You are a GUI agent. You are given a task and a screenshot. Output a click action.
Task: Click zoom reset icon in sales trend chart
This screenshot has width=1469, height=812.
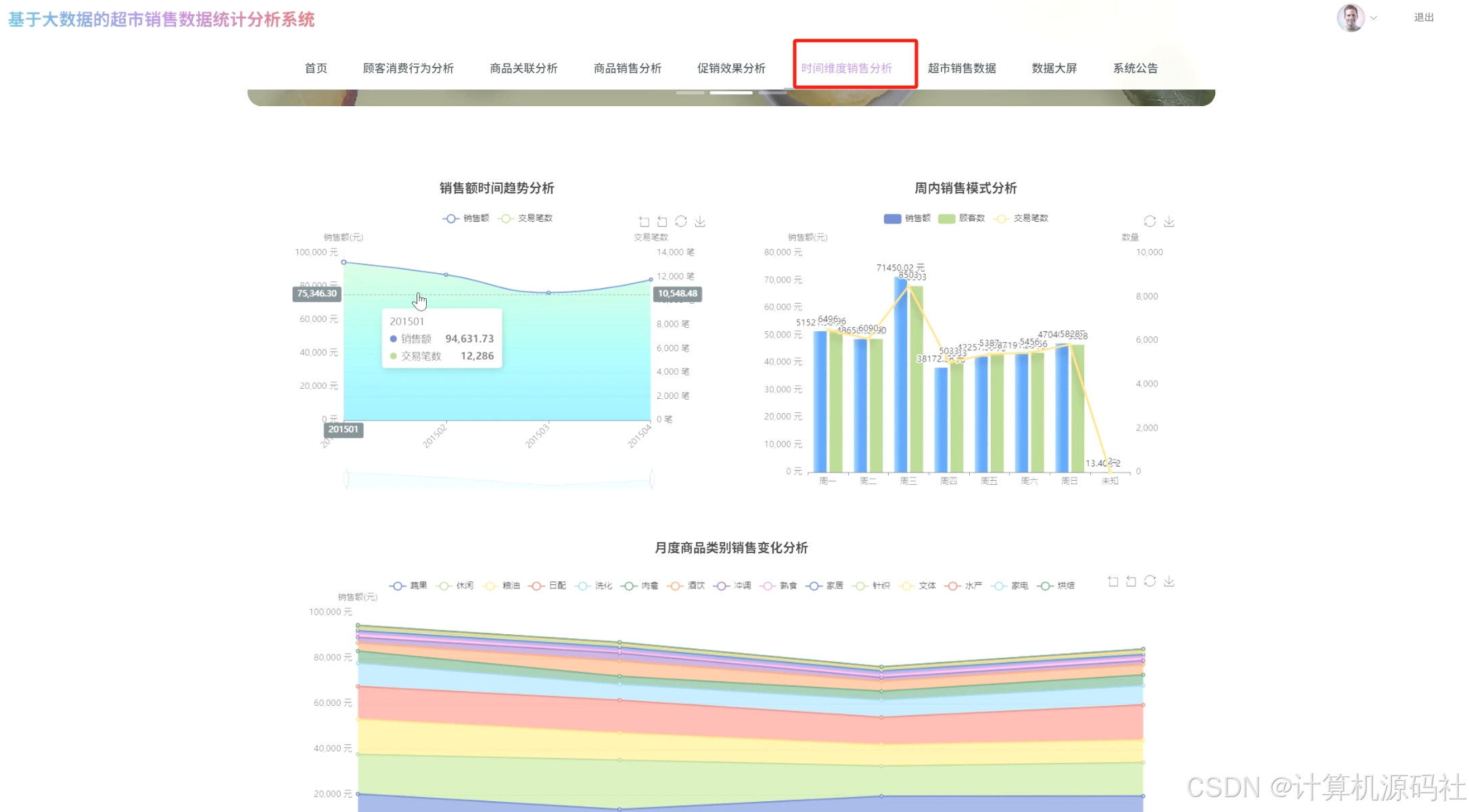point(662,222)
